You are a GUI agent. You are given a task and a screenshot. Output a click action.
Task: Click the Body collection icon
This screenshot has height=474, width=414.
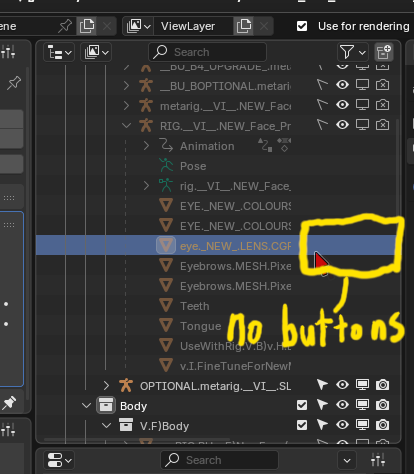coord(106,405)
